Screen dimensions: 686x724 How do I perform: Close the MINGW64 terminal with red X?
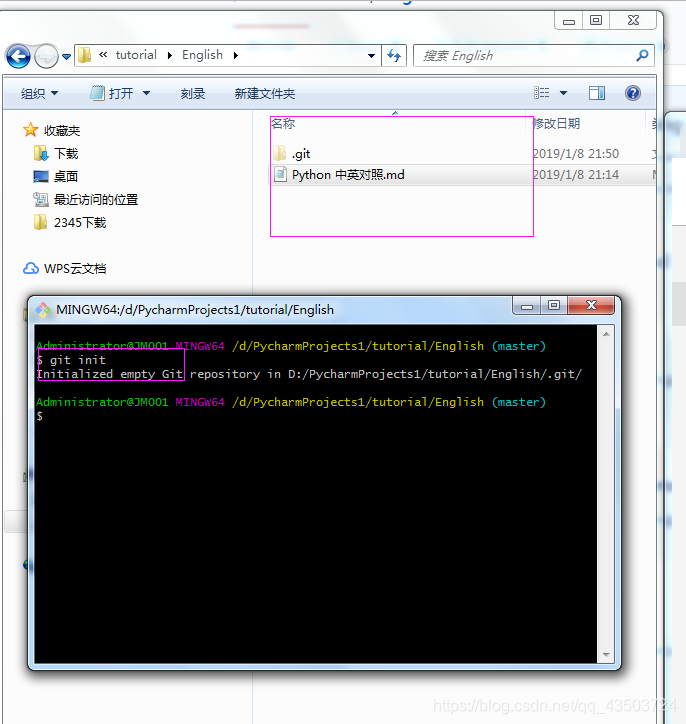pyautogui.click(x=591, y=306)
